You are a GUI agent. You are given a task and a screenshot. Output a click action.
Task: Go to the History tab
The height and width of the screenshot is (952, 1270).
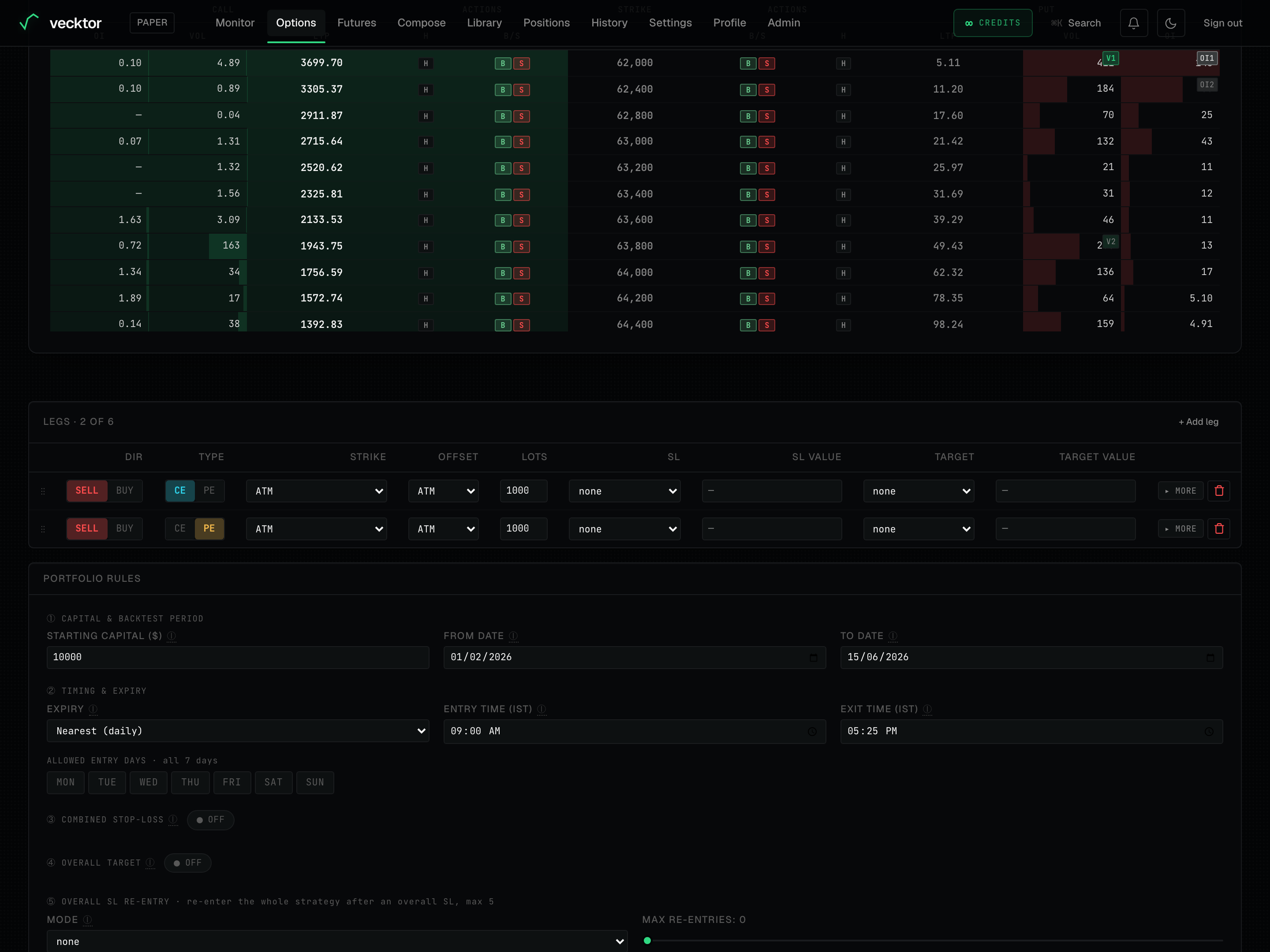point(609,23)
